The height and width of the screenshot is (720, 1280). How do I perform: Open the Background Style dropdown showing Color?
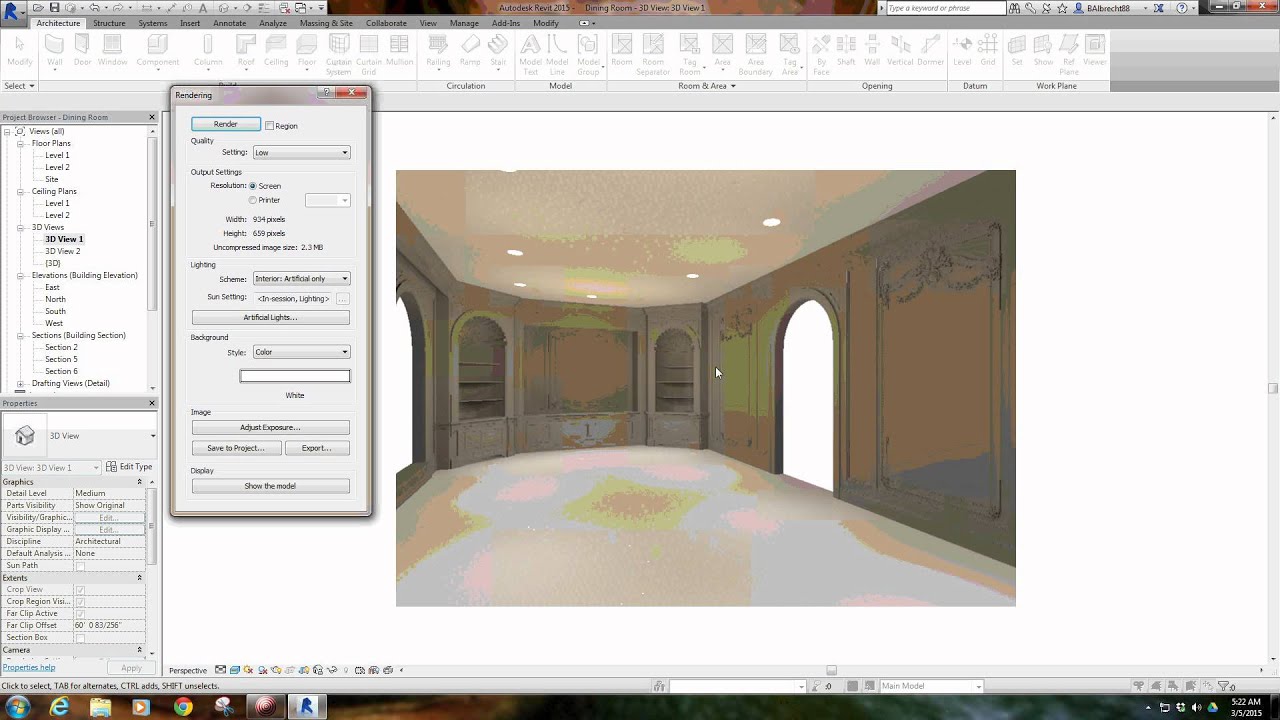click(301, 352)
